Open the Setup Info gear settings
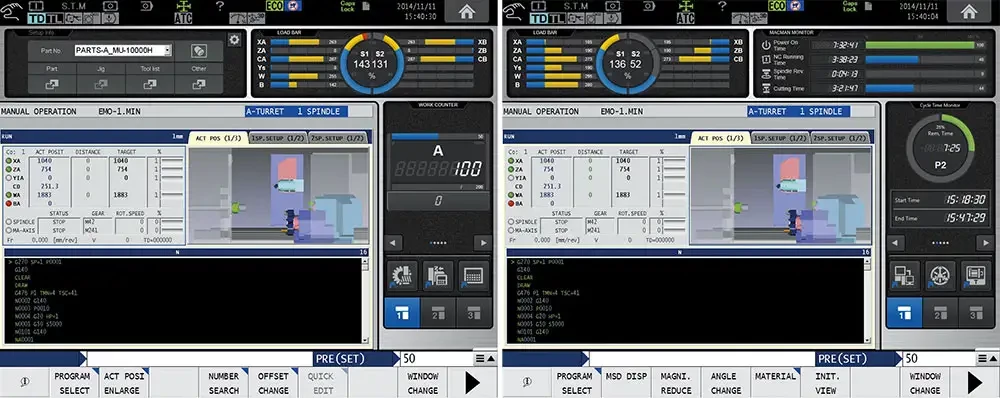 tap(234, 40)
